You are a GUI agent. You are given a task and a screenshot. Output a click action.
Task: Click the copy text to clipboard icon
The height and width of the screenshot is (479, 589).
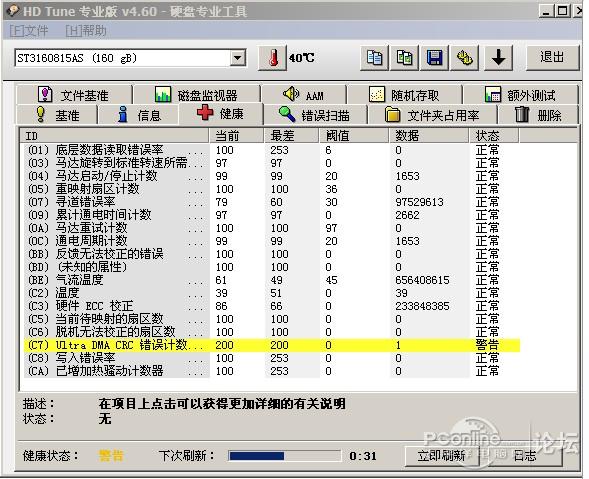pyautogui.click(x=374, y=58)
